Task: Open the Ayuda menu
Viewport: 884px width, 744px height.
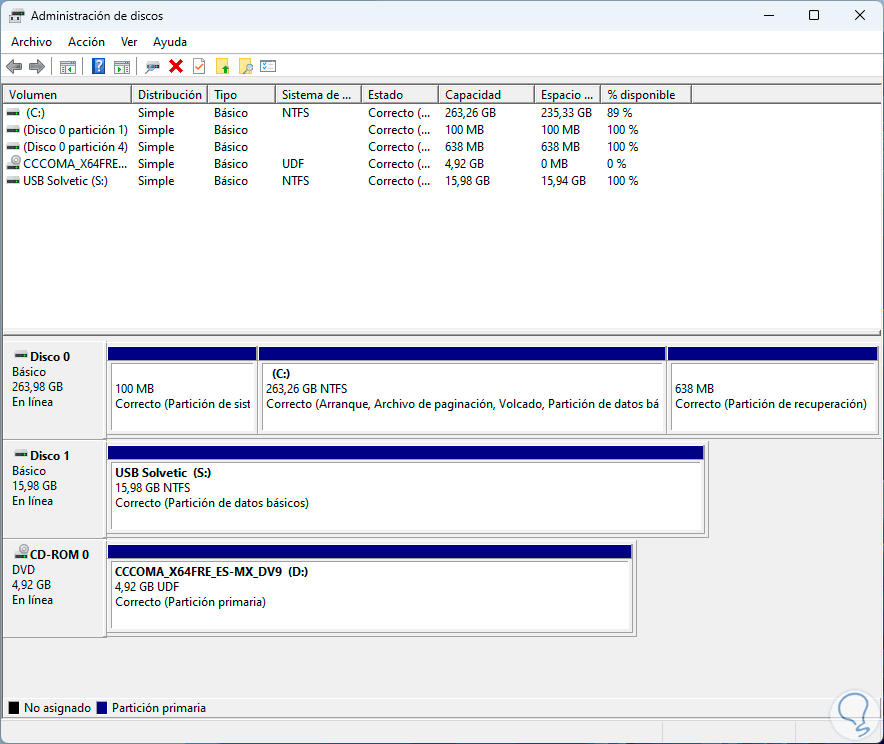Action: [x=170, y=42]
